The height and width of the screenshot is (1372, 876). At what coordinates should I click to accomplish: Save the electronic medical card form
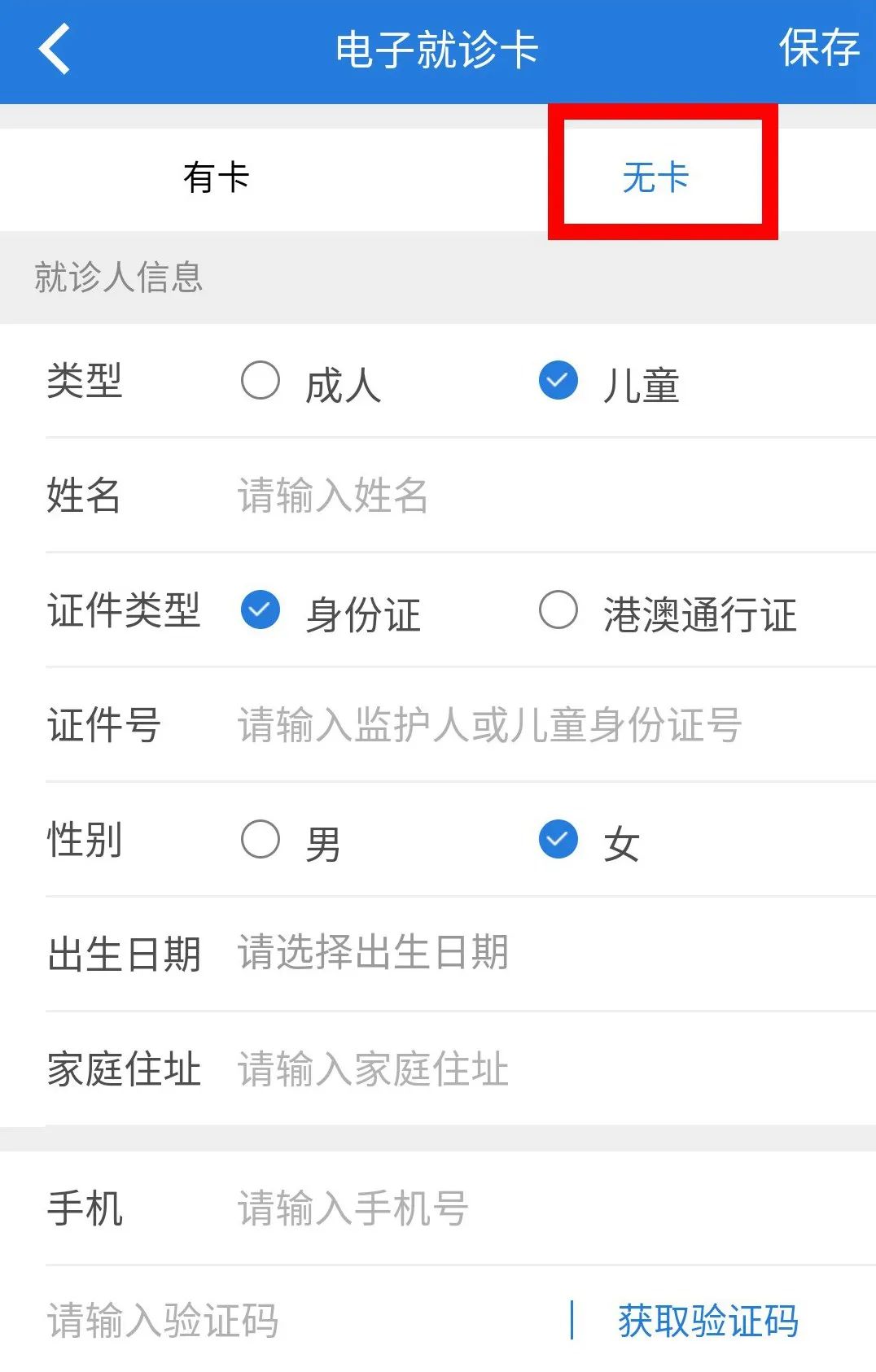[818, 49]
